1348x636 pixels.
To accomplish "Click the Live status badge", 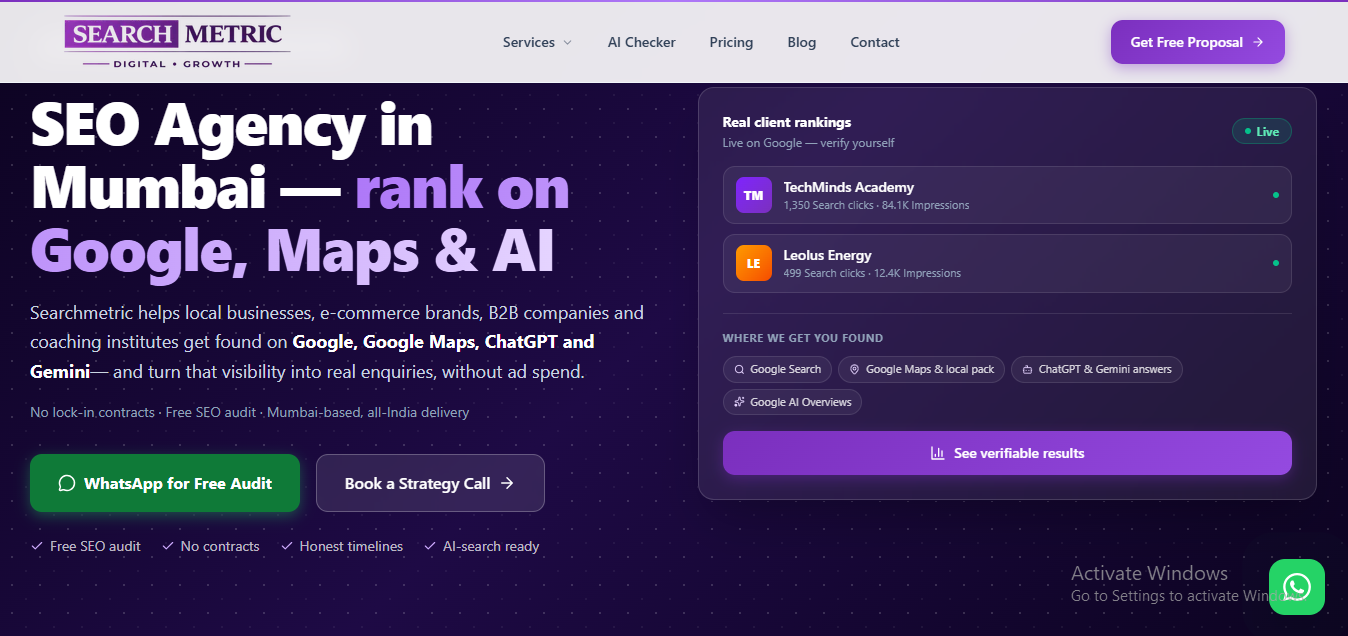I will point(1261,131).
